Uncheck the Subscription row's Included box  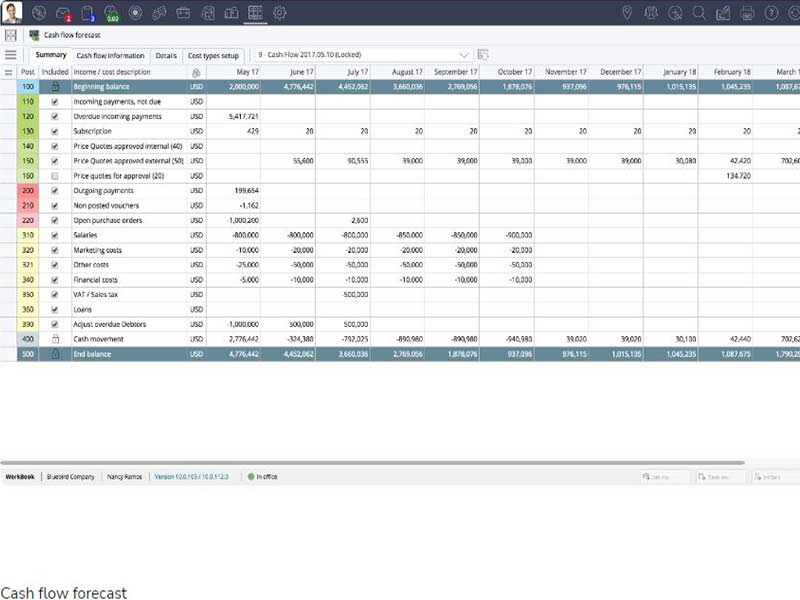click(55, 131)
